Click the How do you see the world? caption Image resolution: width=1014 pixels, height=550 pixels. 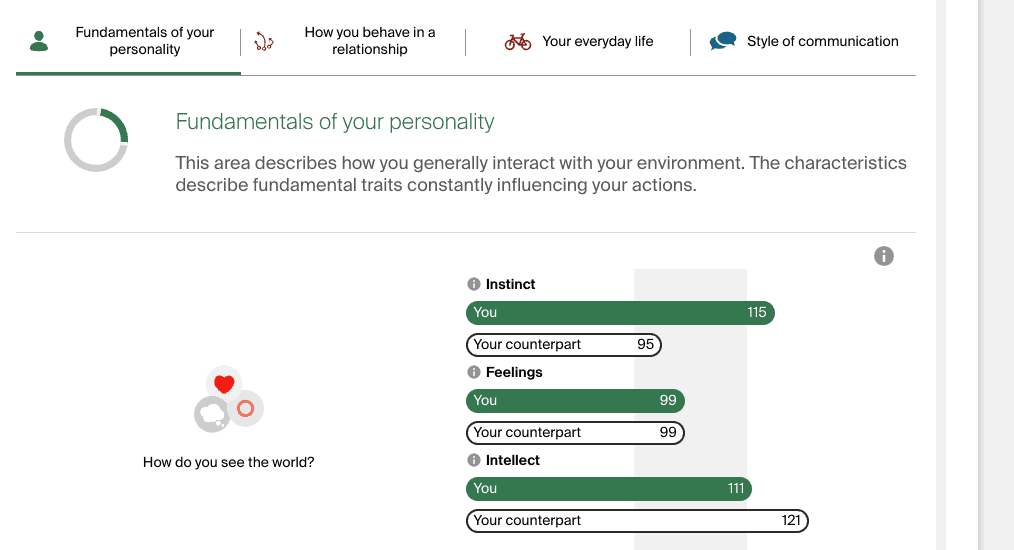pyautogui.click(x=228, y=462)
